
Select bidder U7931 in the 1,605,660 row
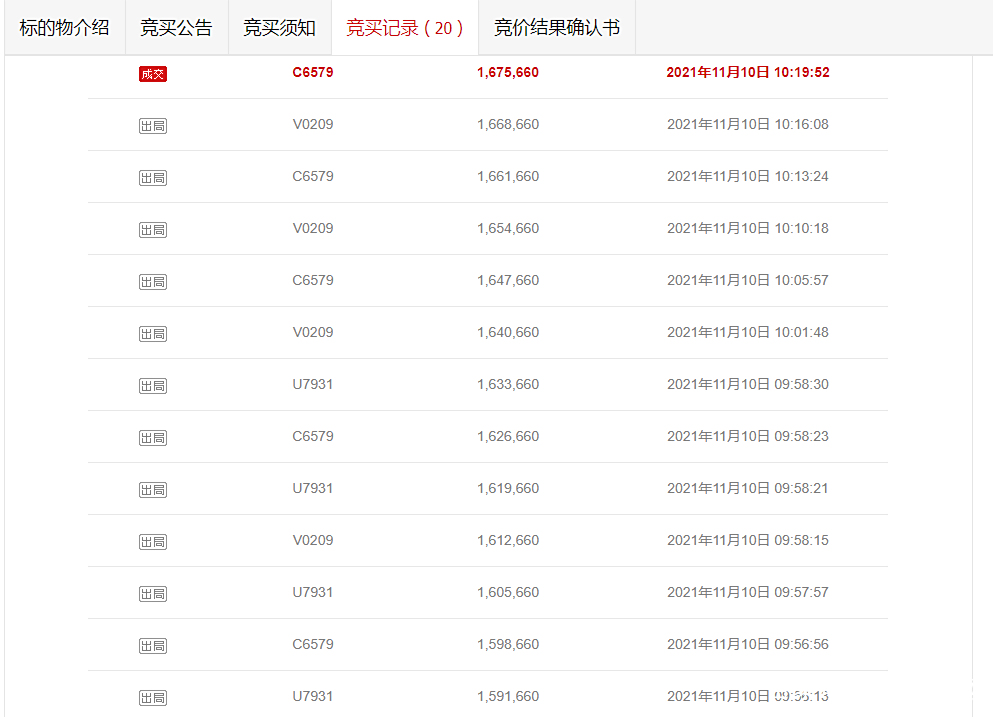(313, 592)
